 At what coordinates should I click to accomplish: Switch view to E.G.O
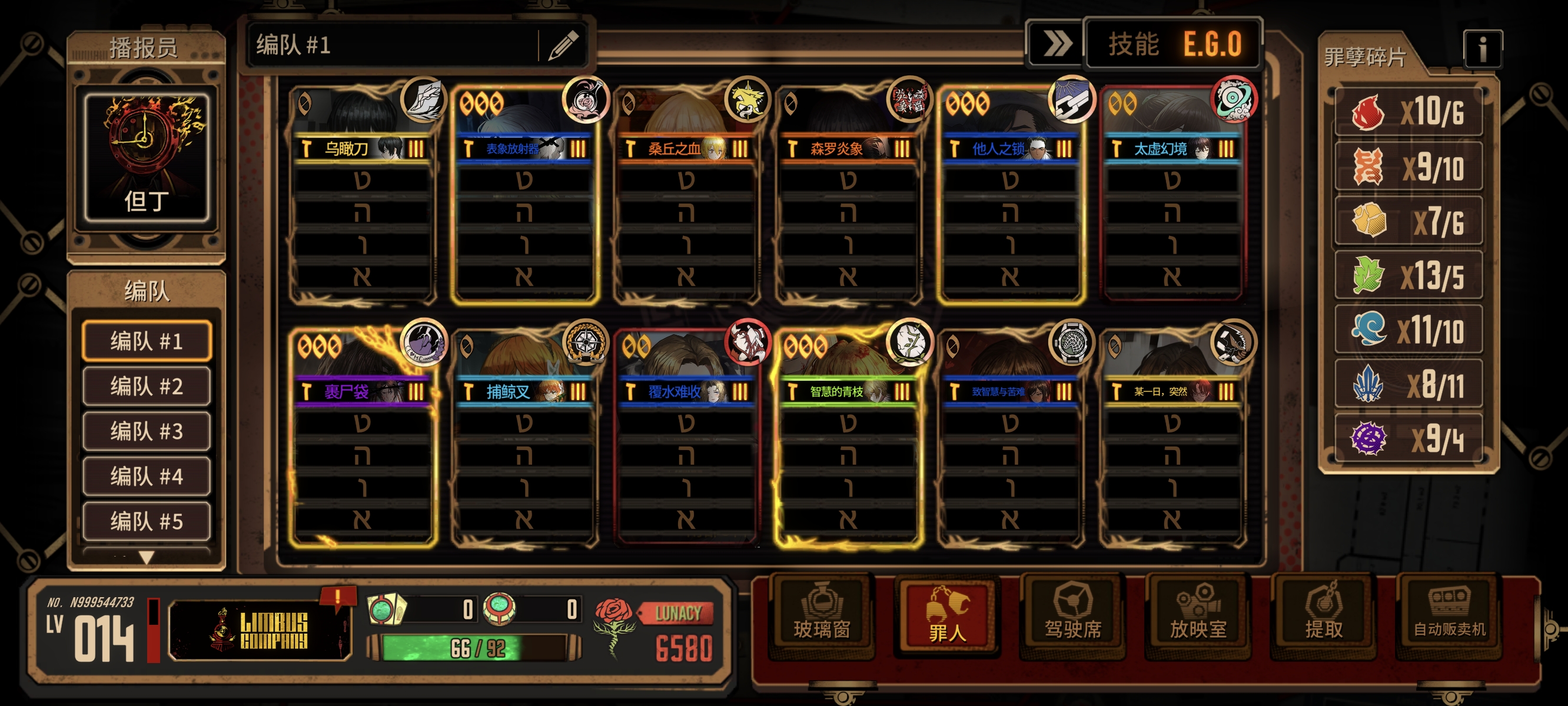pos(1212,45)
